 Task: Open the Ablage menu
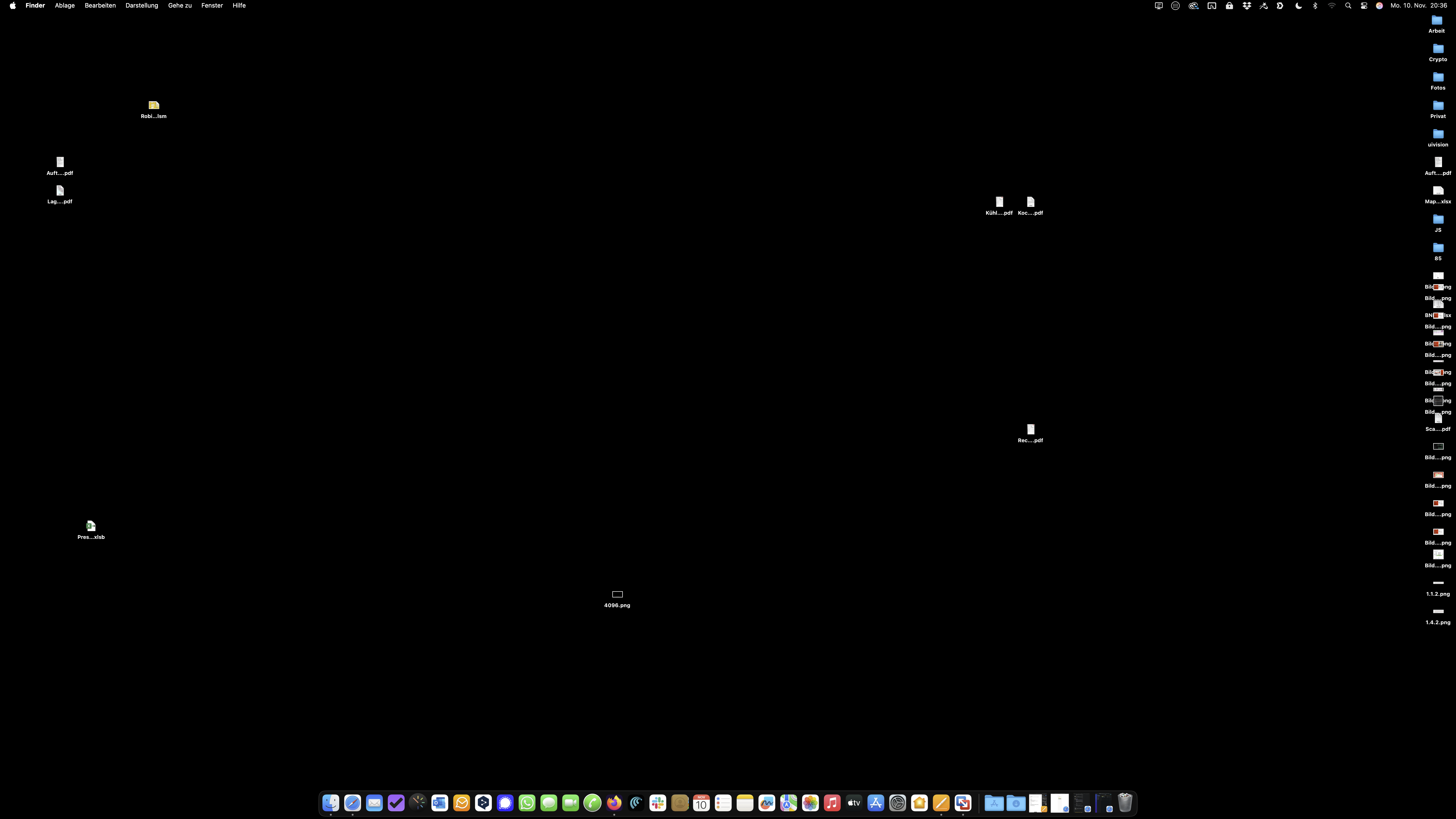tap(64, 6)
